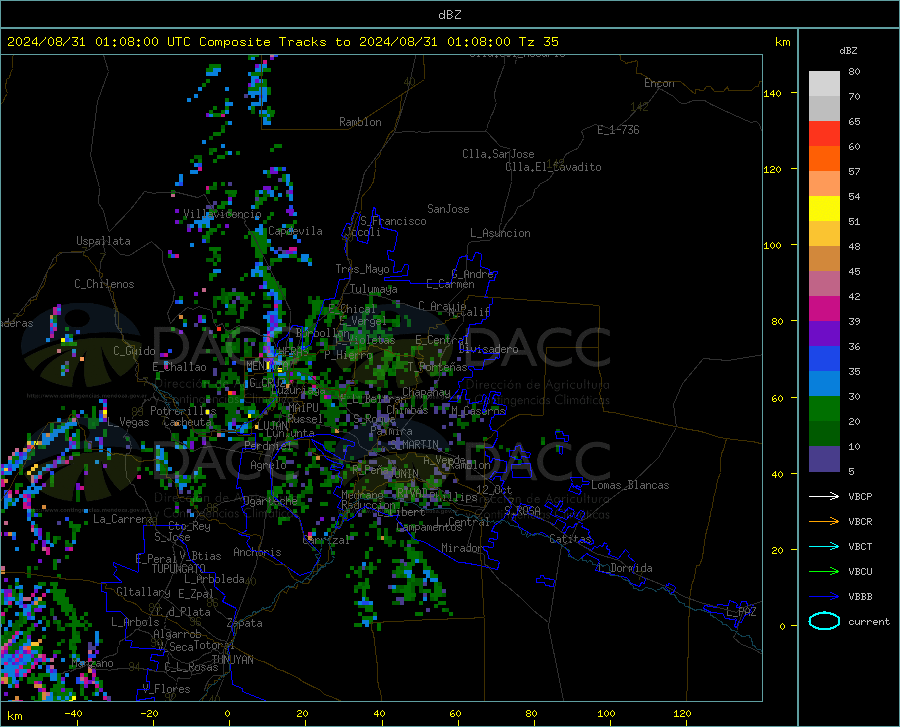The height and width of the screenshot is (727, 900).
Task: Click the Encon map label
Action: point(659,83)
